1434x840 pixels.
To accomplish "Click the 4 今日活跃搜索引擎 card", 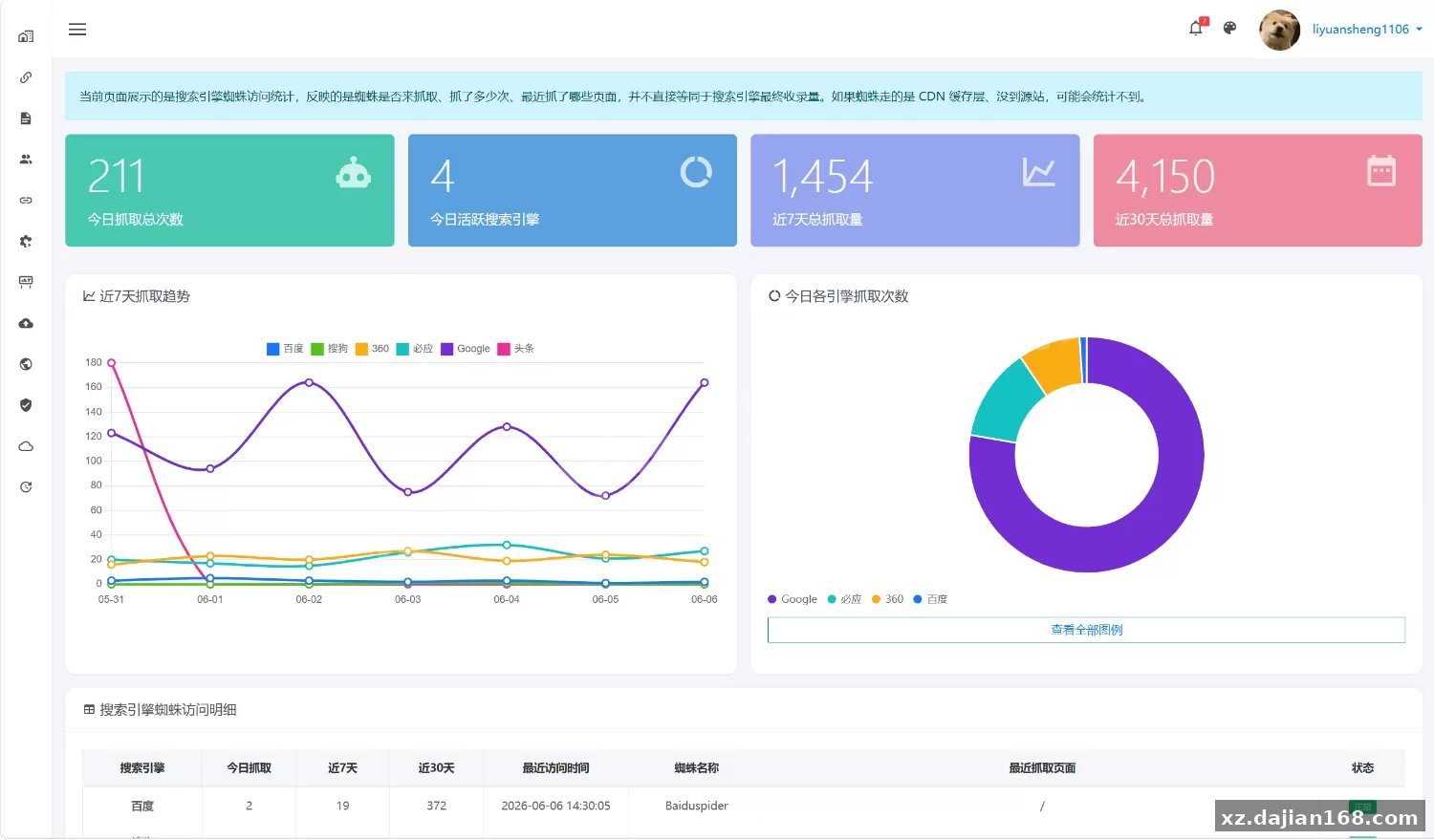I will tap(573, 190).
